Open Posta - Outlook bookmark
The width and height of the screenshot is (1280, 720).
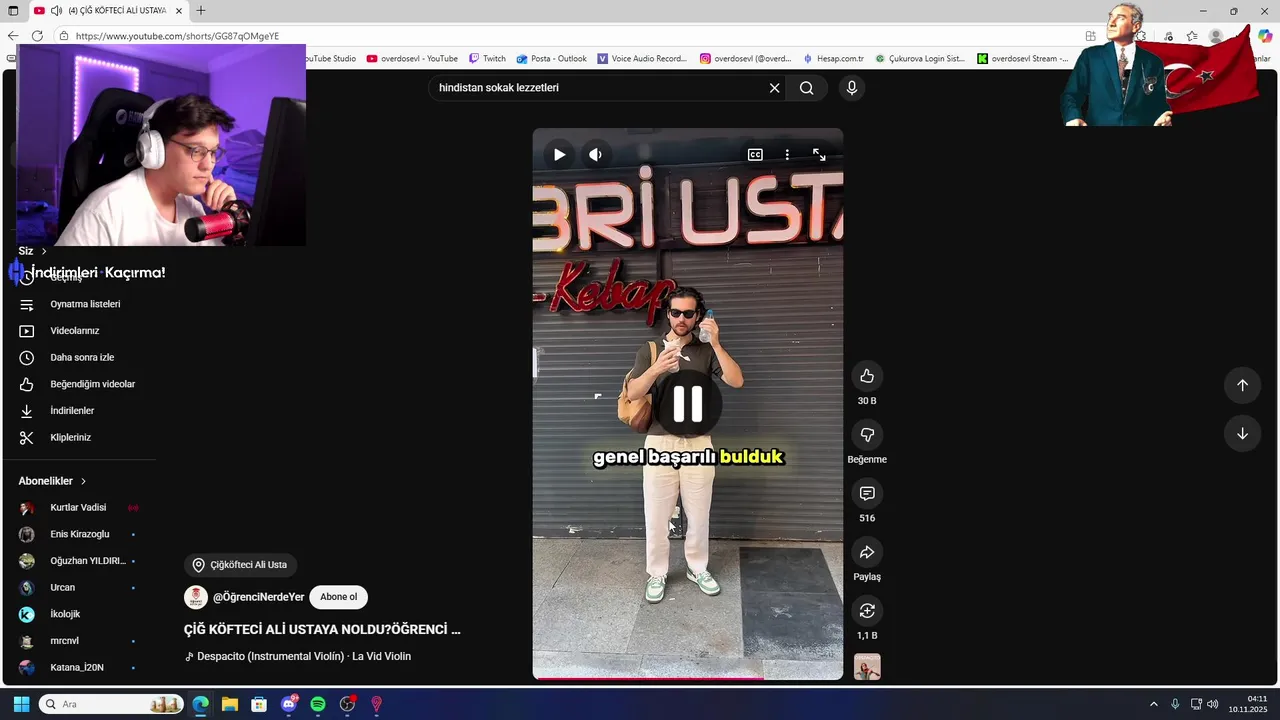(552, 59)
